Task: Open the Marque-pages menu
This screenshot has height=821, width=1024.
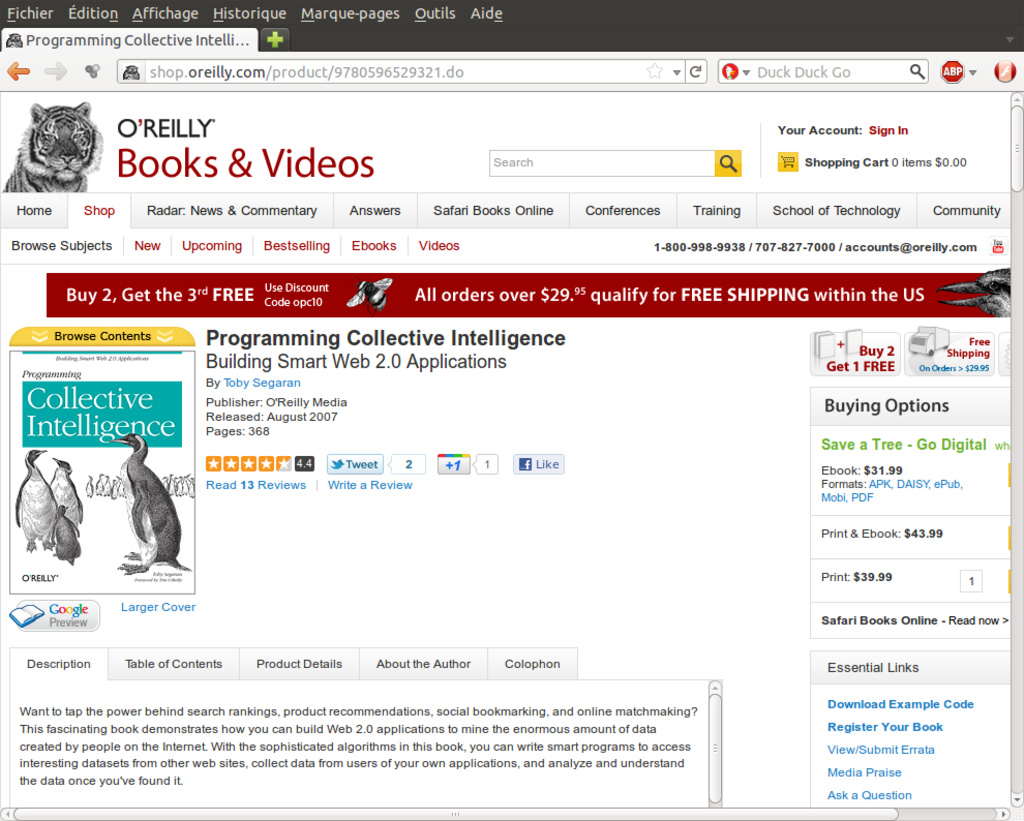Action: coord(350,13)
